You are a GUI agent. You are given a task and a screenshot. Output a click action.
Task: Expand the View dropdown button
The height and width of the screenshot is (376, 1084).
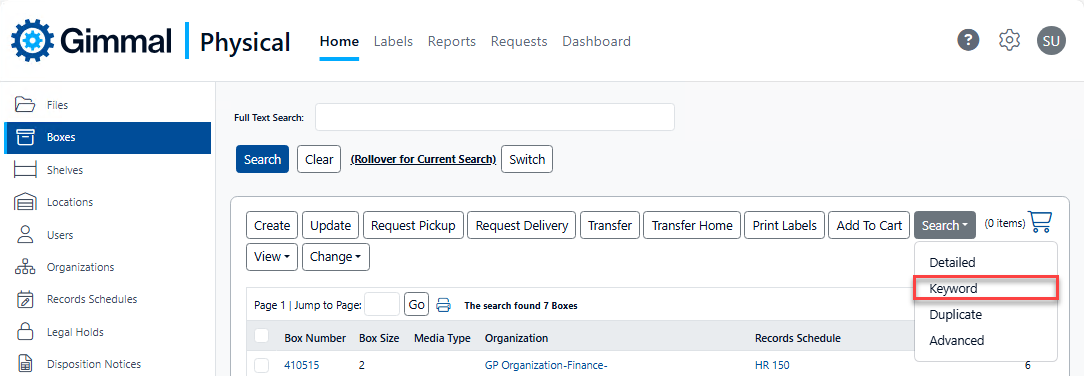272,256
